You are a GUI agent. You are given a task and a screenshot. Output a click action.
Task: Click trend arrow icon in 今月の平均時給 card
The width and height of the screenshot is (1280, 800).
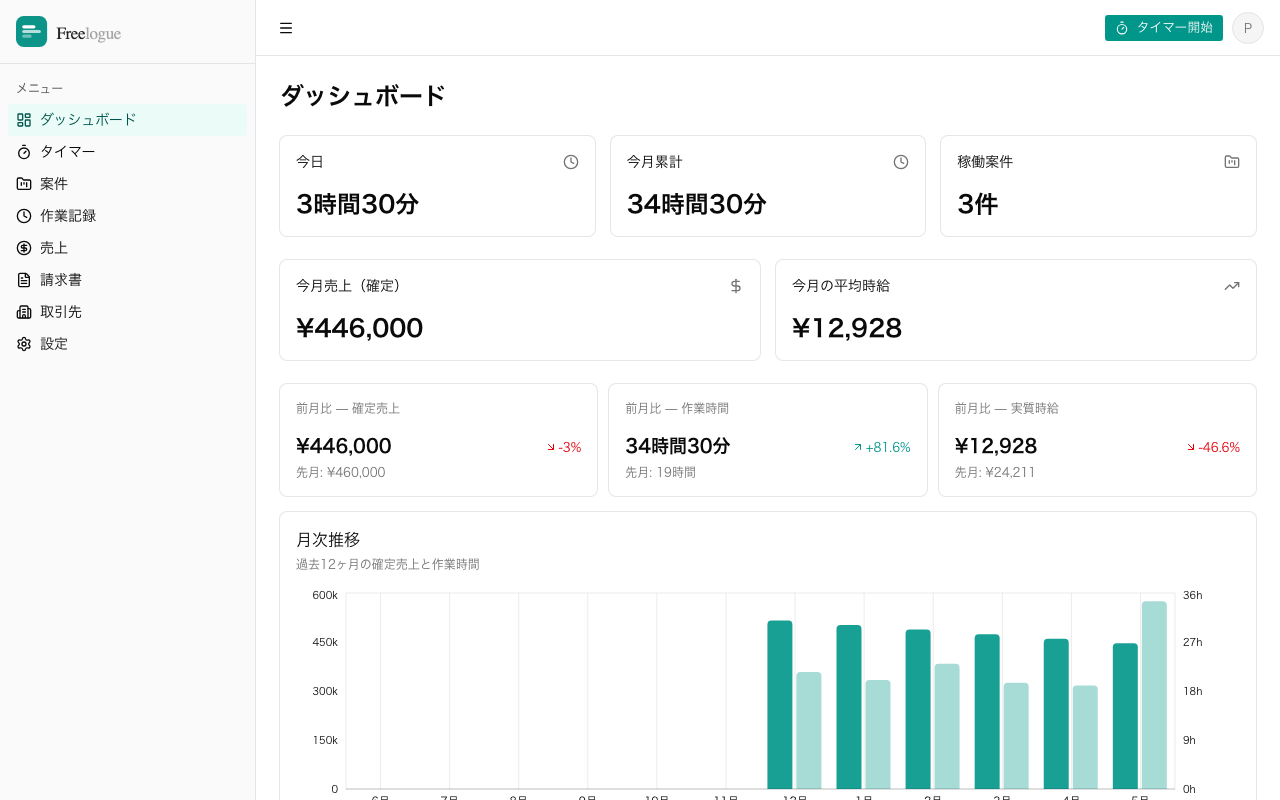click(1232, 286)
